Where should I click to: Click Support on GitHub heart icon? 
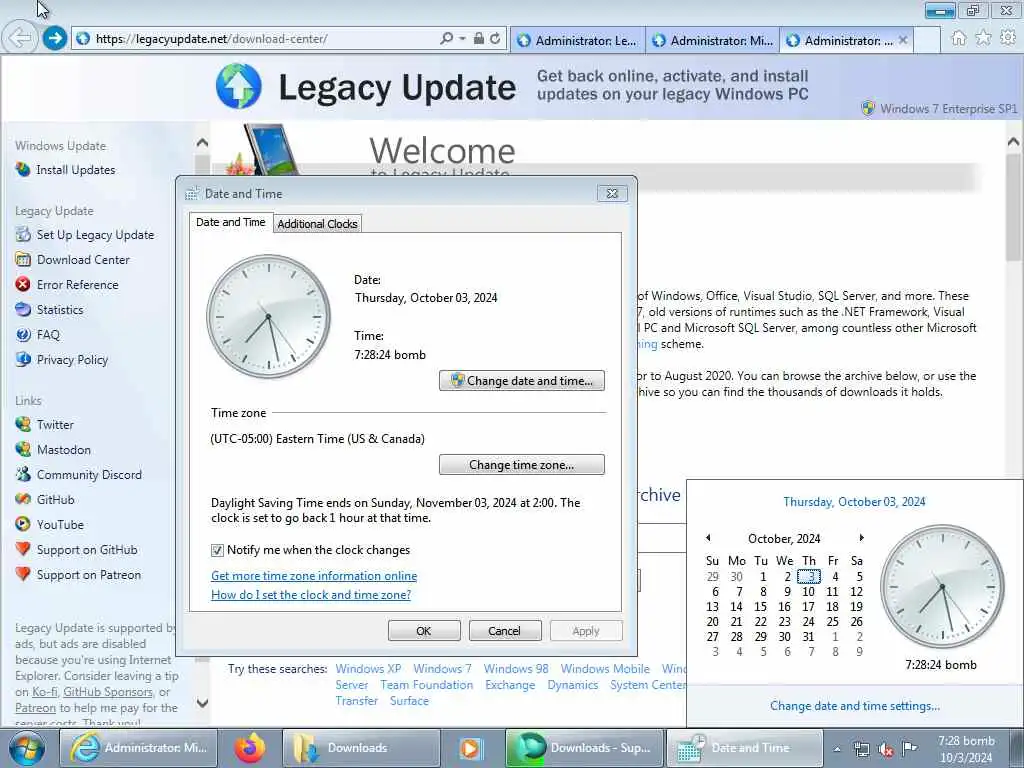(23, 549)
